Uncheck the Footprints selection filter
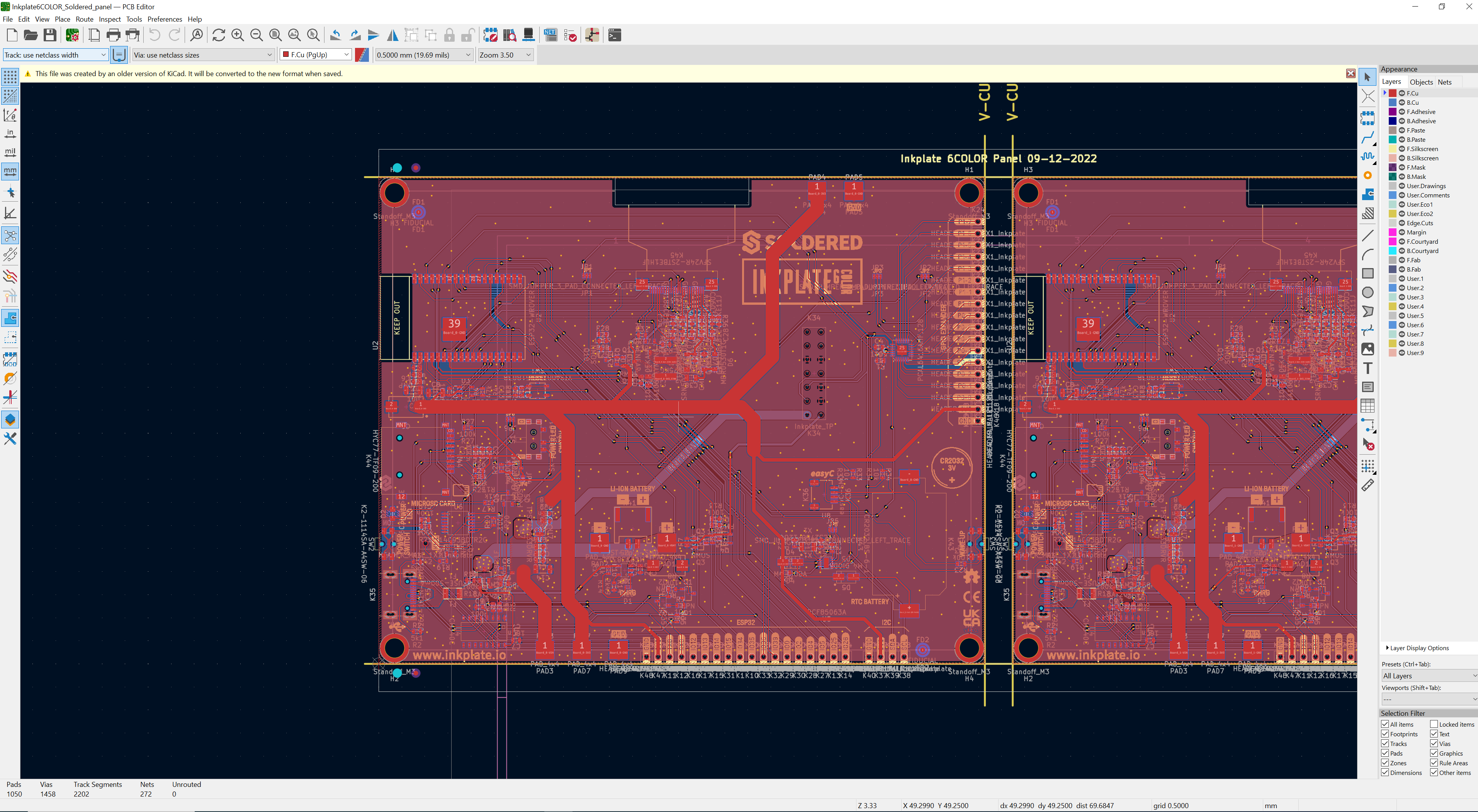 click(1385, 734)
